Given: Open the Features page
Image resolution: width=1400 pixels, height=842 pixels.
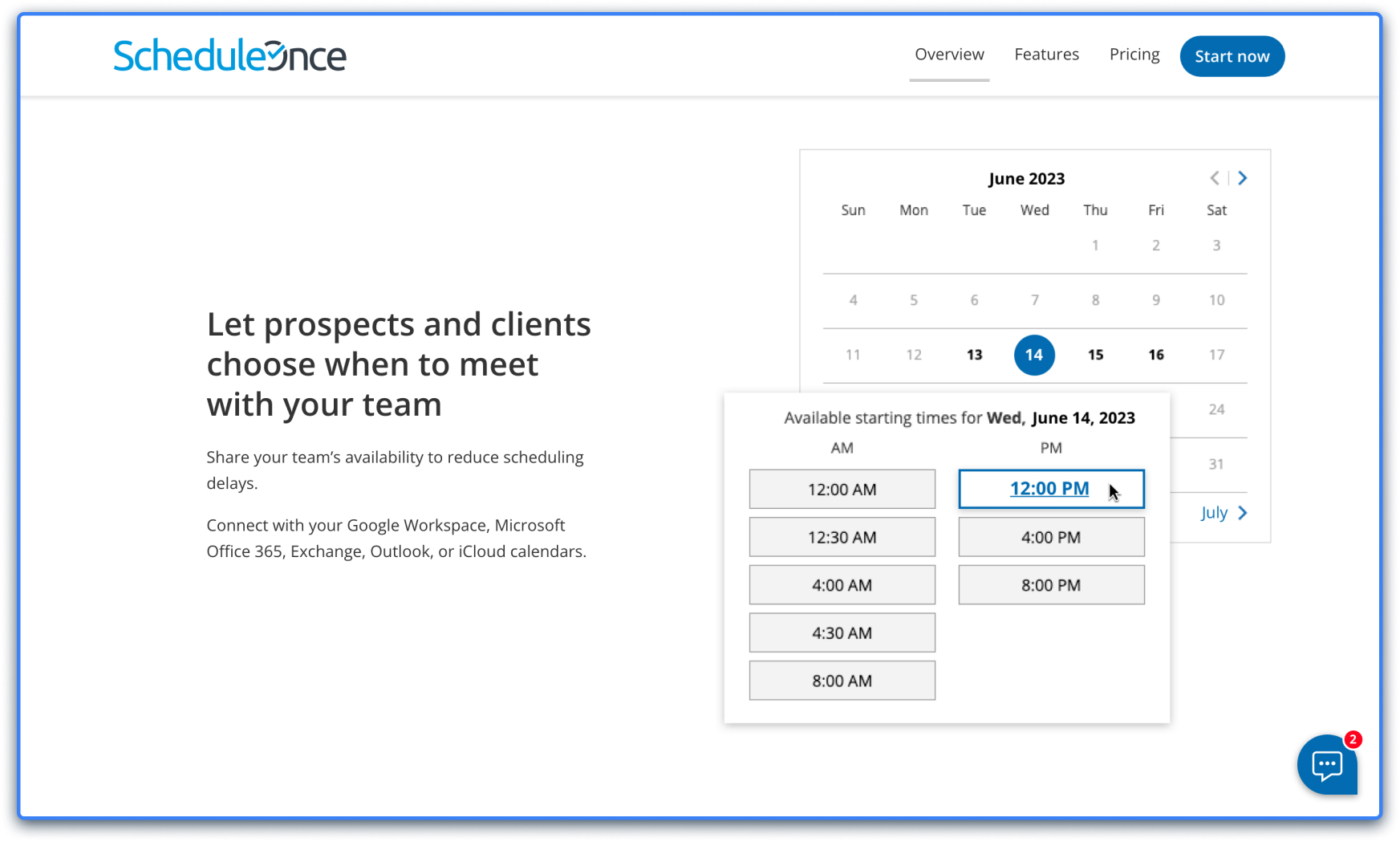Looking at the screenshot, I should (x=1046, y=54).
